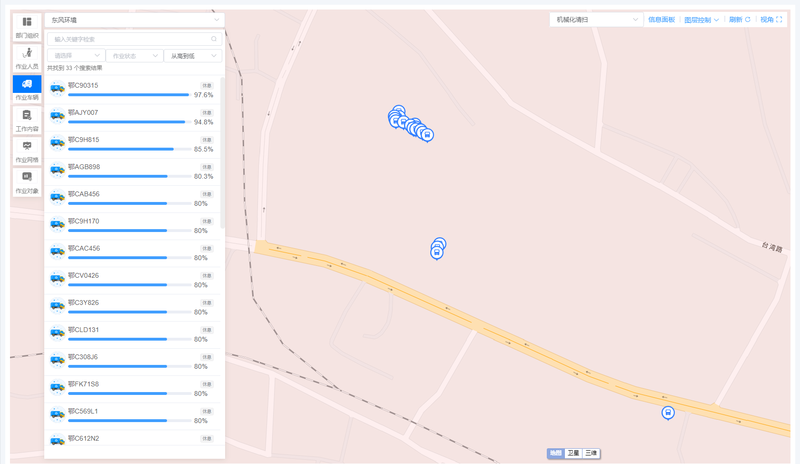Switch to the 作业网格 sidebar icon
The image size is (800, 464).
[27, 152]
